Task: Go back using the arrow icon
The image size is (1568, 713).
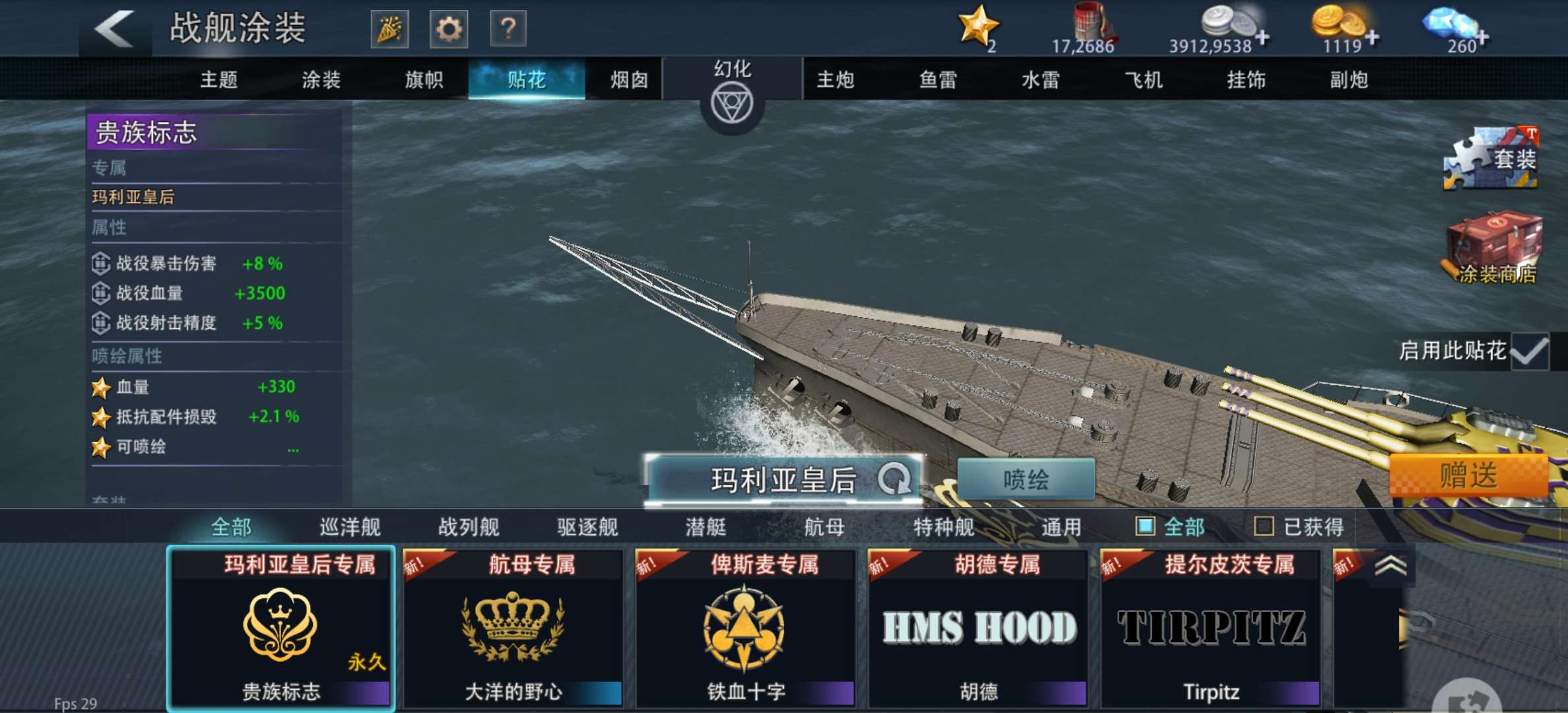Action: point(114,29)
